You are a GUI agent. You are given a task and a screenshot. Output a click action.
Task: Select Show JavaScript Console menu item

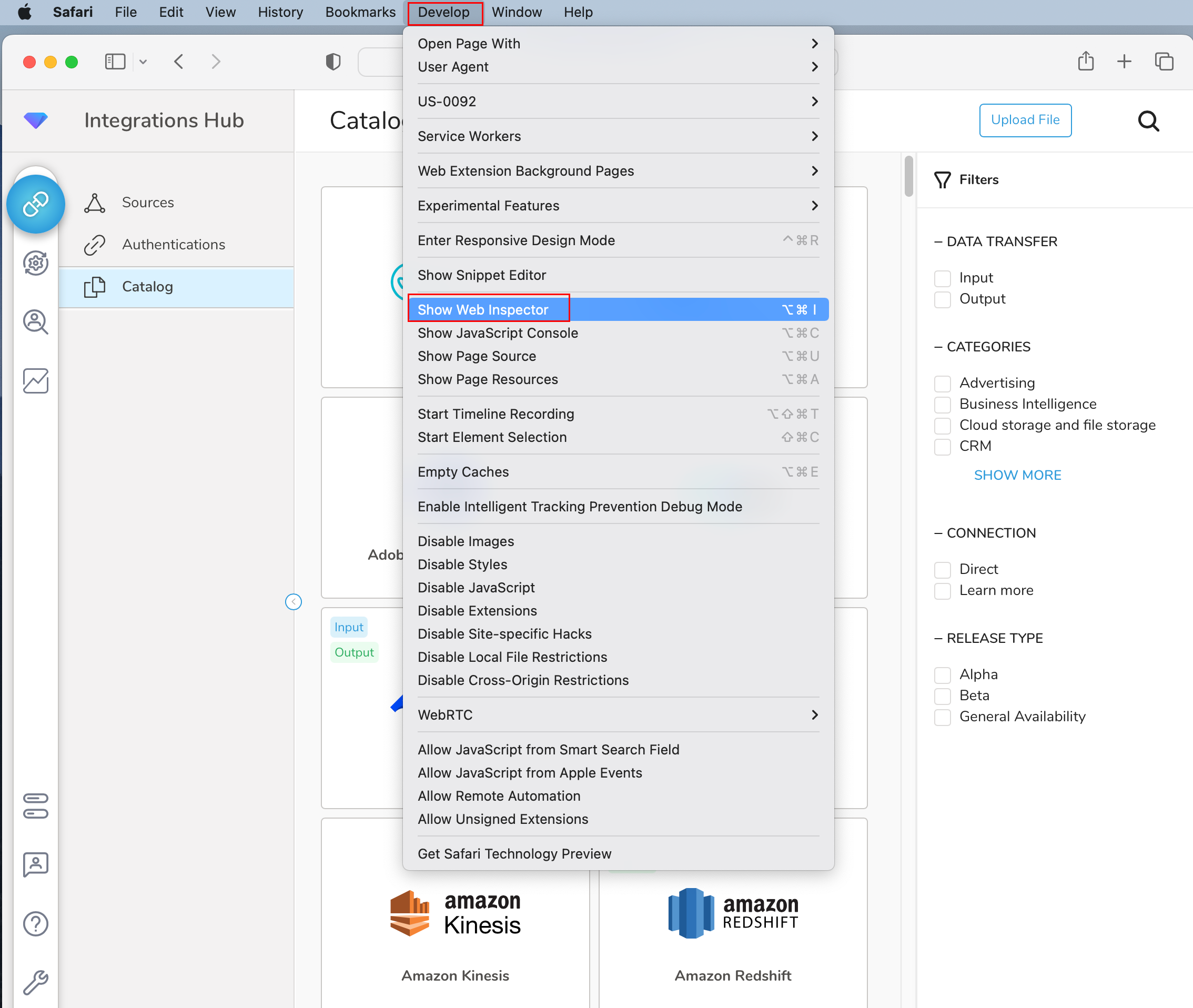click(x=498, y=333)
